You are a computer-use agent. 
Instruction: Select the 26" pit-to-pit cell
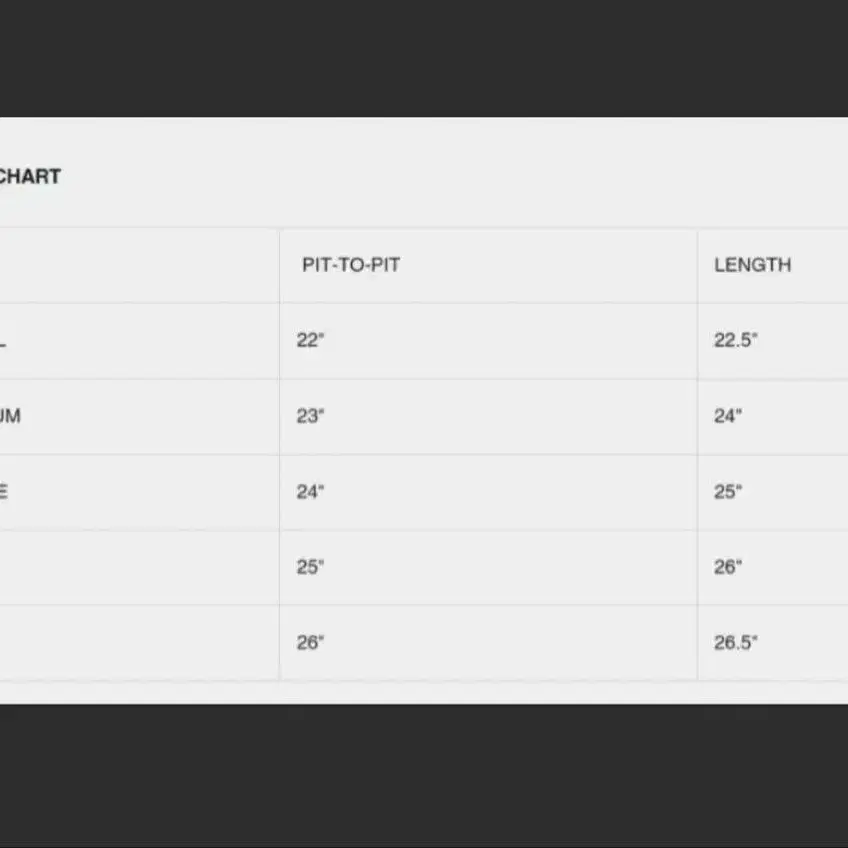pyautogui.click(x=310, y=642)
